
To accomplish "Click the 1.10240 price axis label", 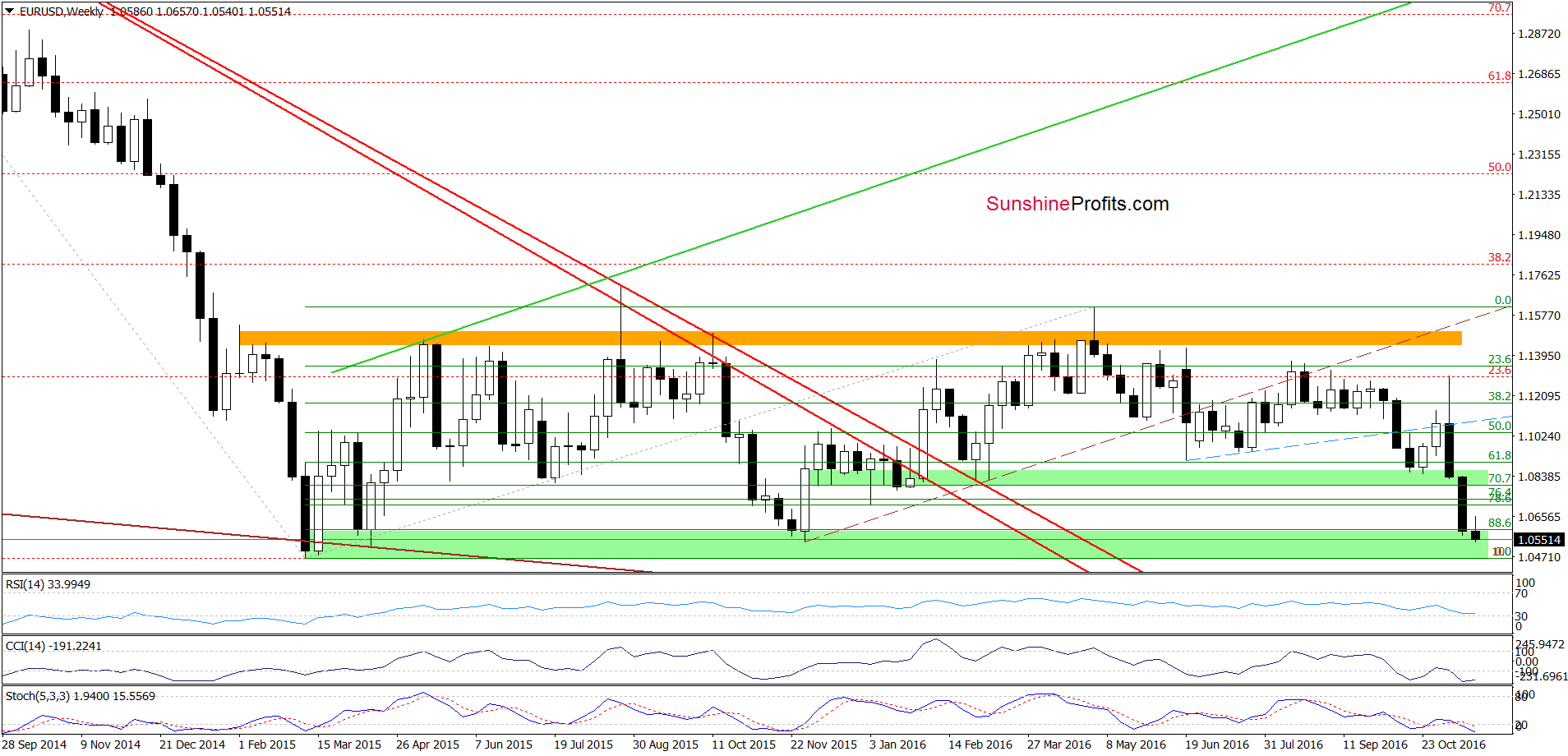I will coord(1538,436).
